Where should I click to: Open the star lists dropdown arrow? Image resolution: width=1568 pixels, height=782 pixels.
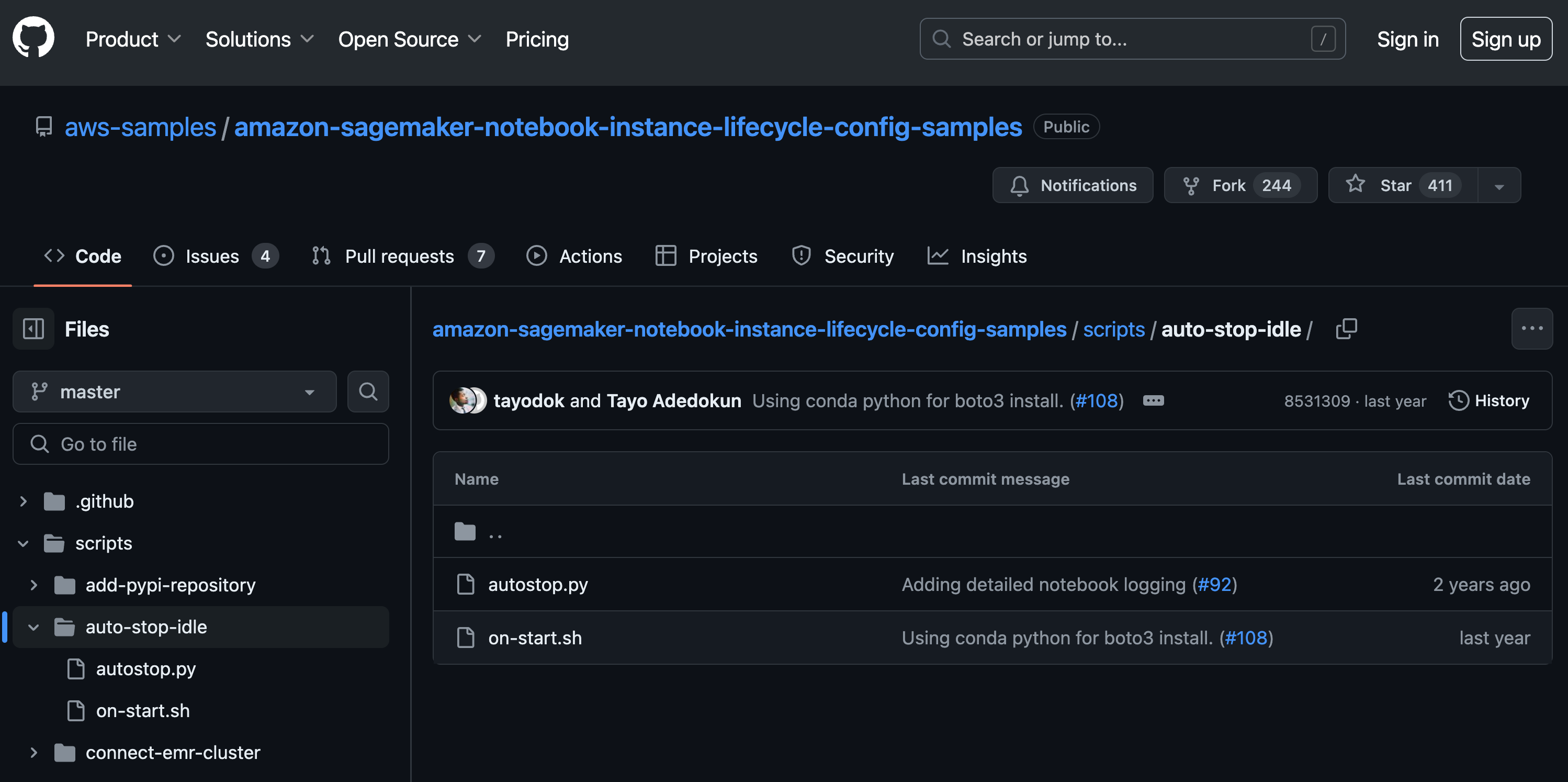click(1499, 185)
